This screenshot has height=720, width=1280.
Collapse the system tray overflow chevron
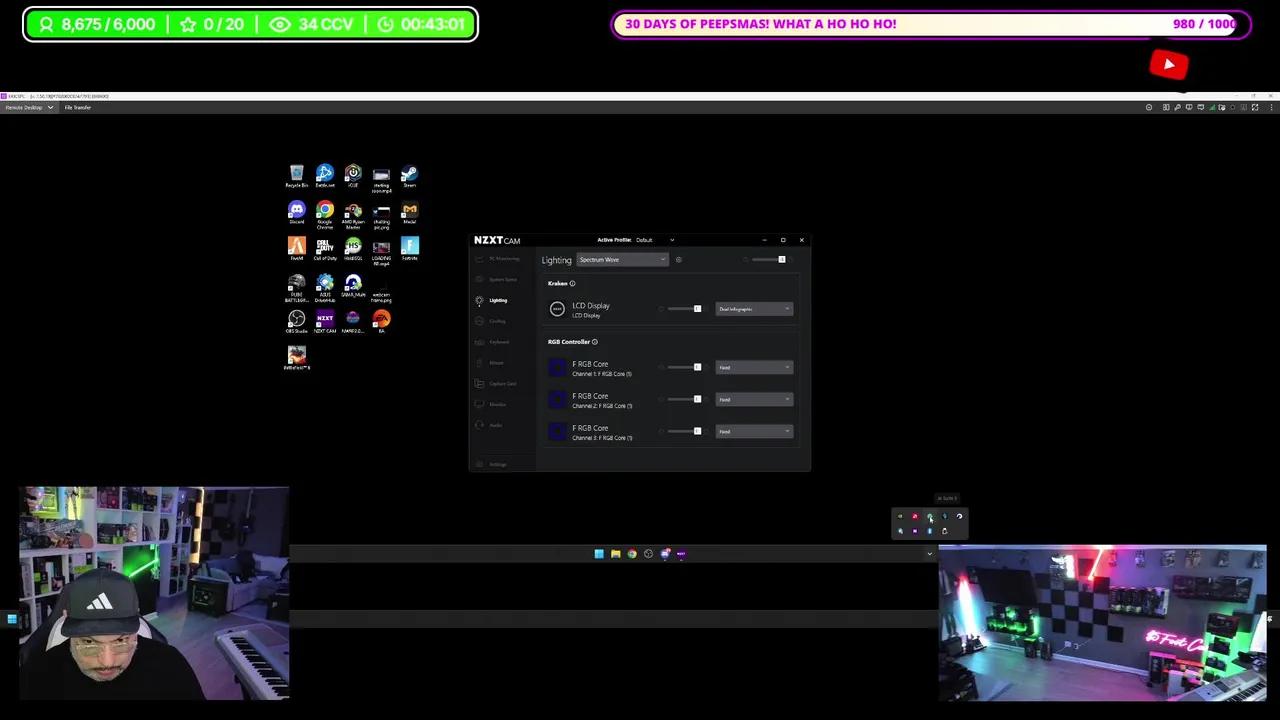[929, 554]
